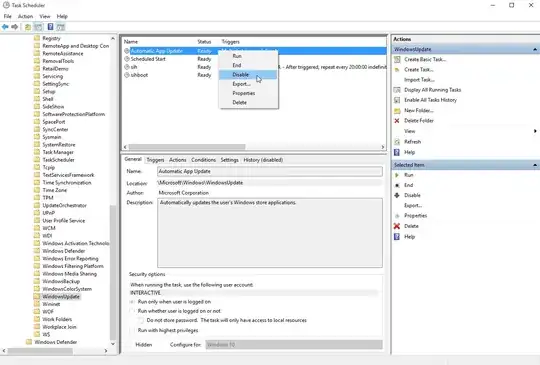Click the New Folder icon in Actions

pos(397,111)
